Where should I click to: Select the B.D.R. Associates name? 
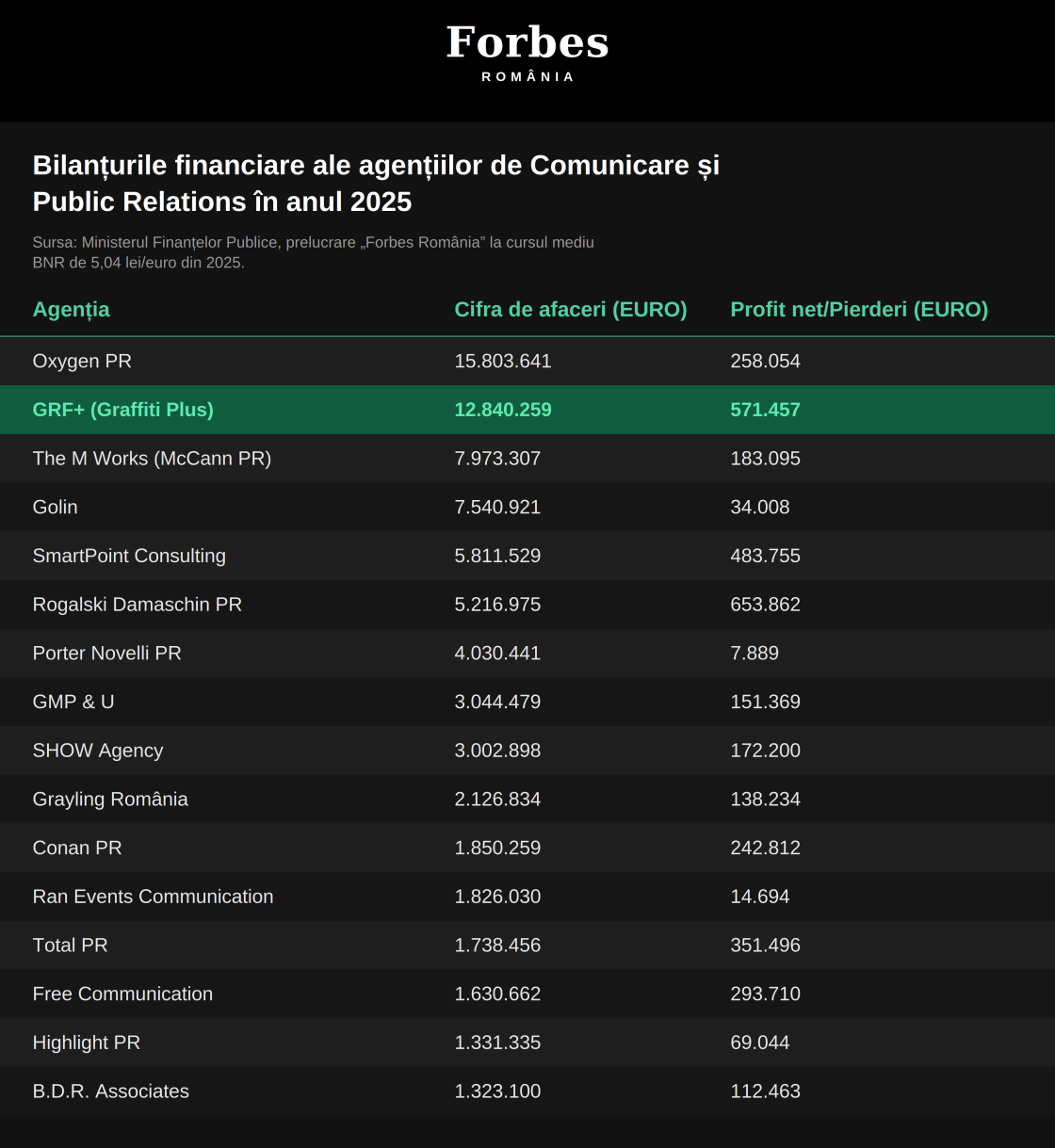pyautogui.click(x=111, y=1091)
